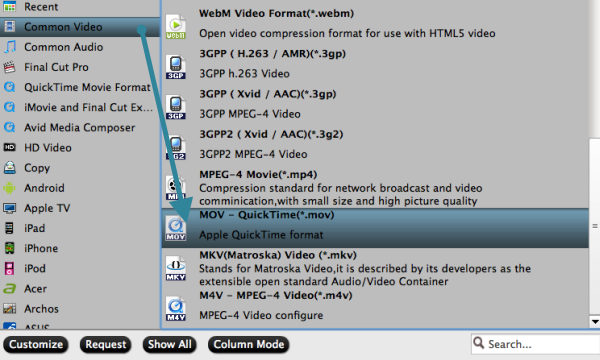This screenshot has width=600, height=360.
Task: Click the iMovie and Final Cut Express icon
Action: [10, 107]
